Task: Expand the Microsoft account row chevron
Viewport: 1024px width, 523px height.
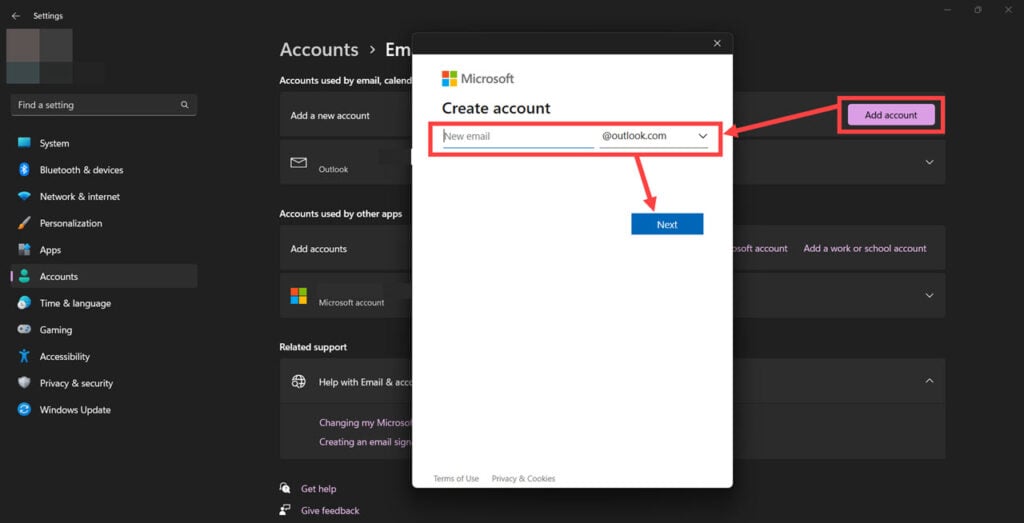Action: [929, 295]
